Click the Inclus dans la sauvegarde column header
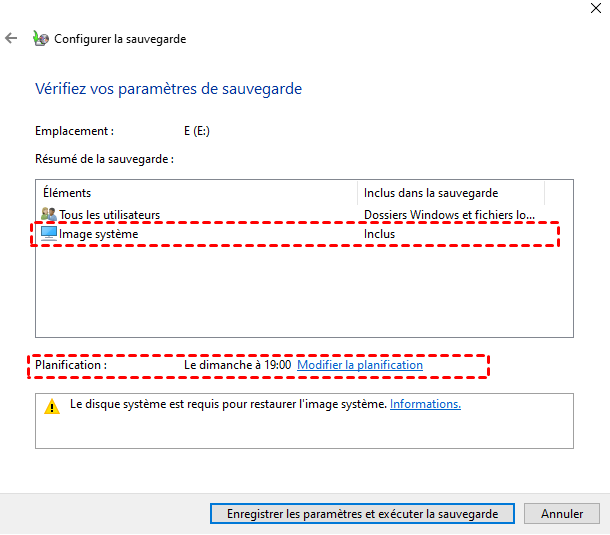 (x=431, y=193)
